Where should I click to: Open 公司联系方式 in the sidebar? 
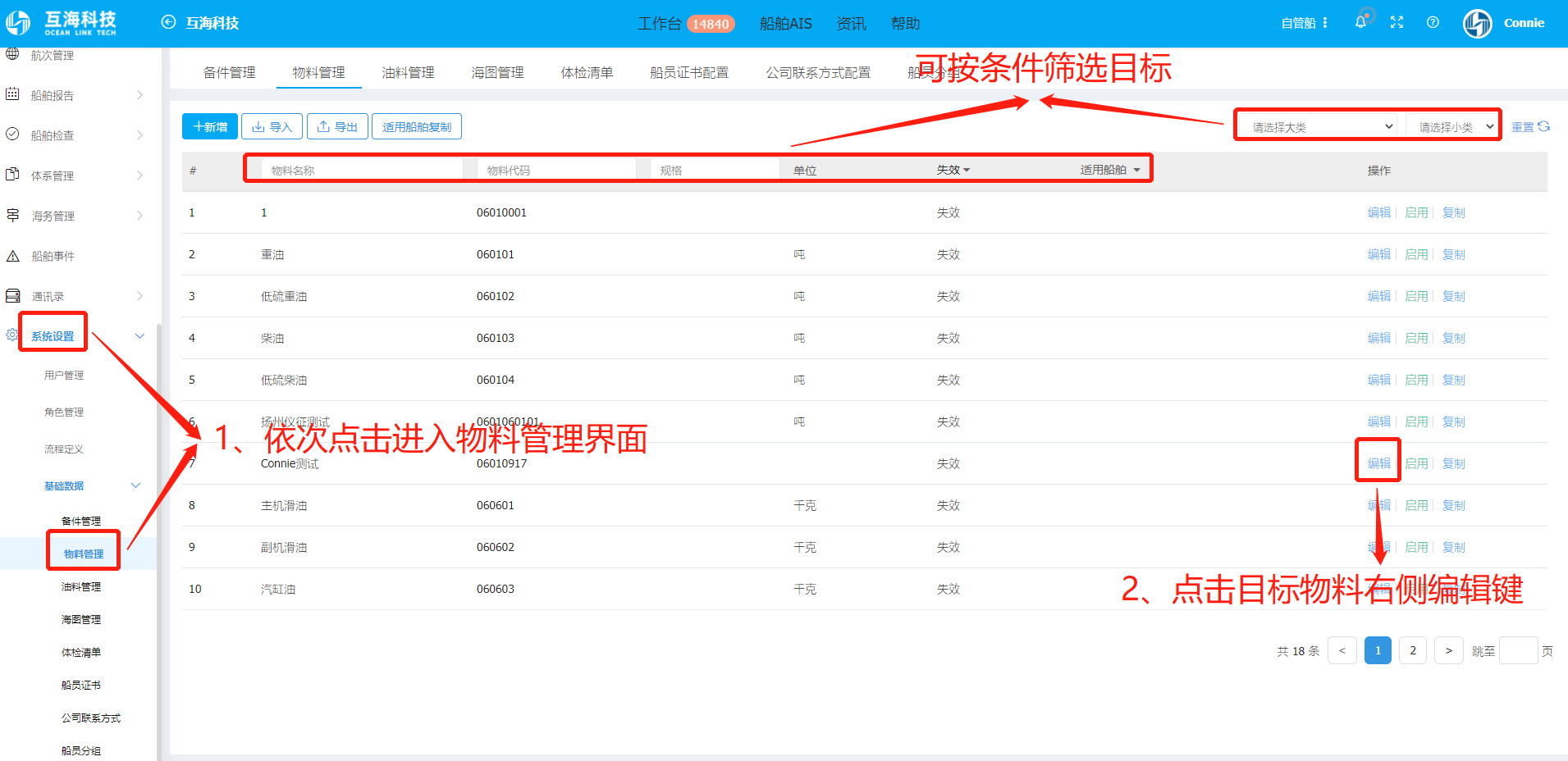tap(91, 718)
